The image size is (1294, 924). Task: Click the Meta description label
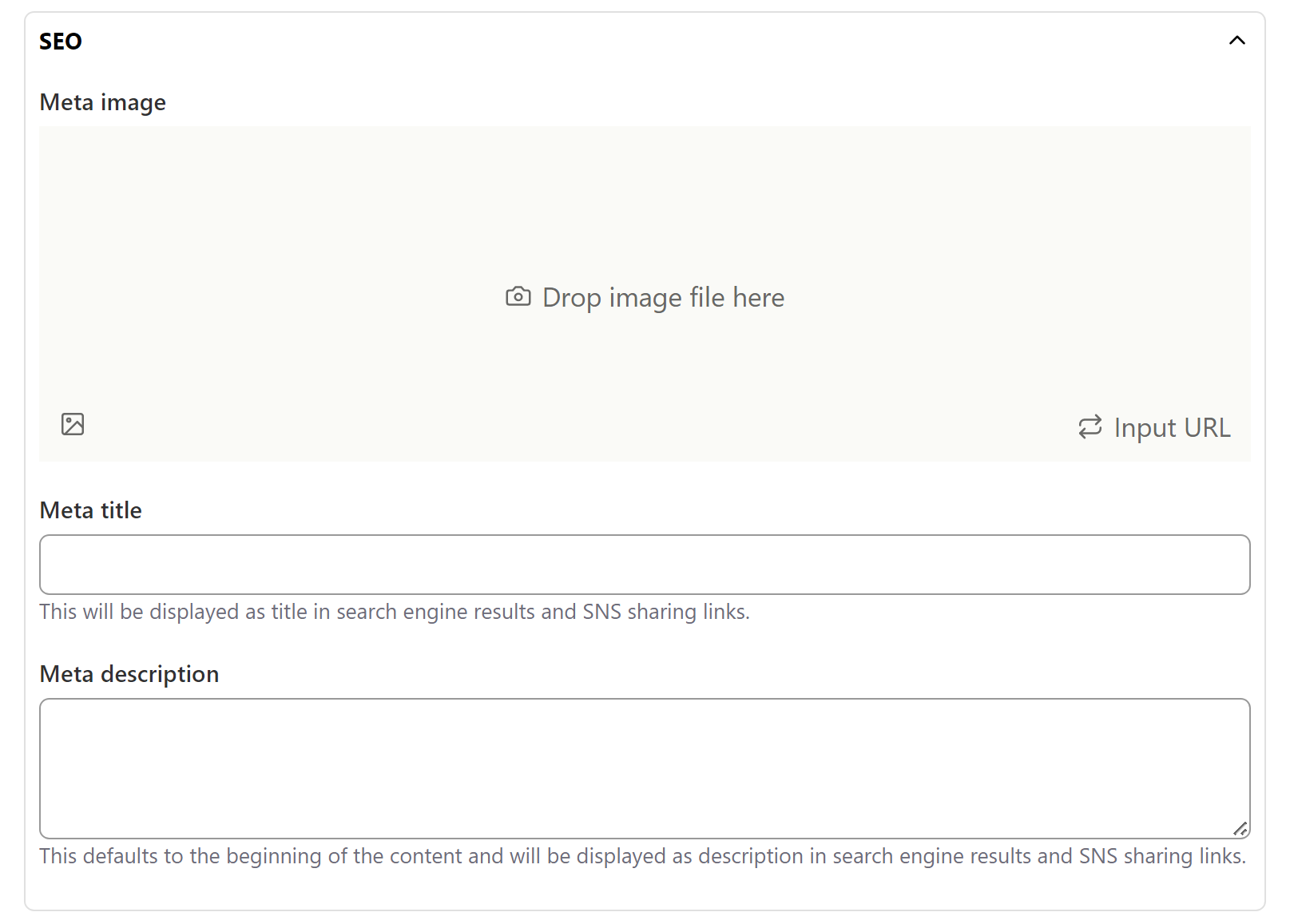129,674
